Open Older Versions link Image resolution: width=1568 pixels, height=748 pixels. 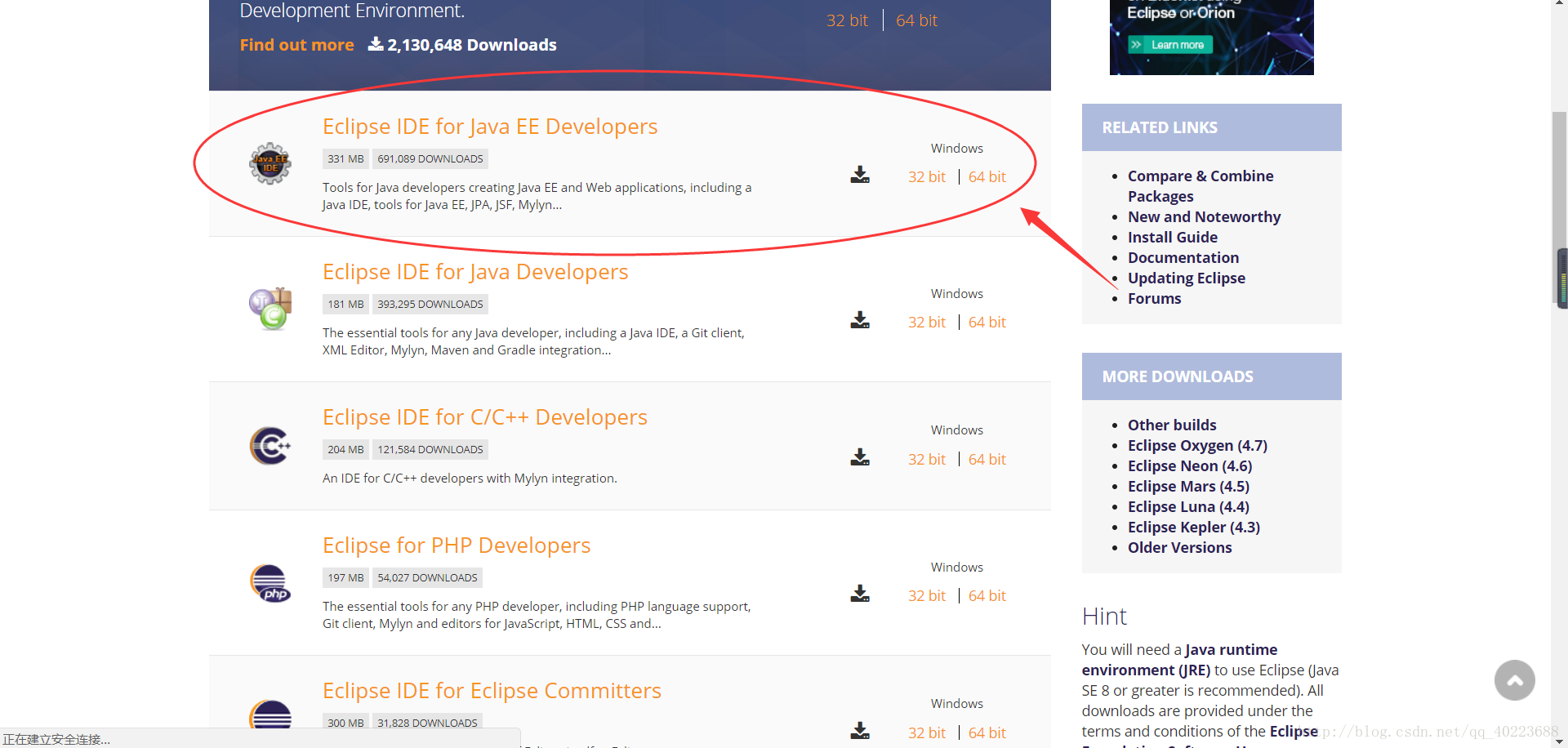1180,548
